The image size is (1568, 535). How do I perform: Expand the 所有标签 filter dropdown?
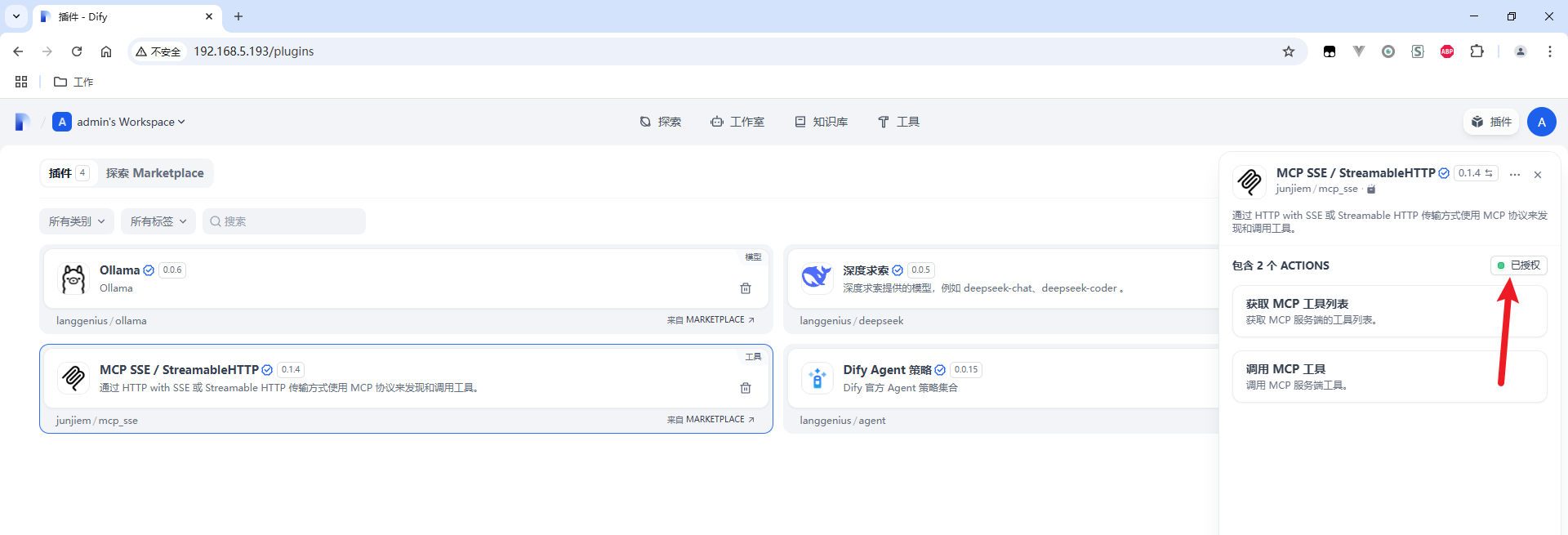click(x=158, y=221)
